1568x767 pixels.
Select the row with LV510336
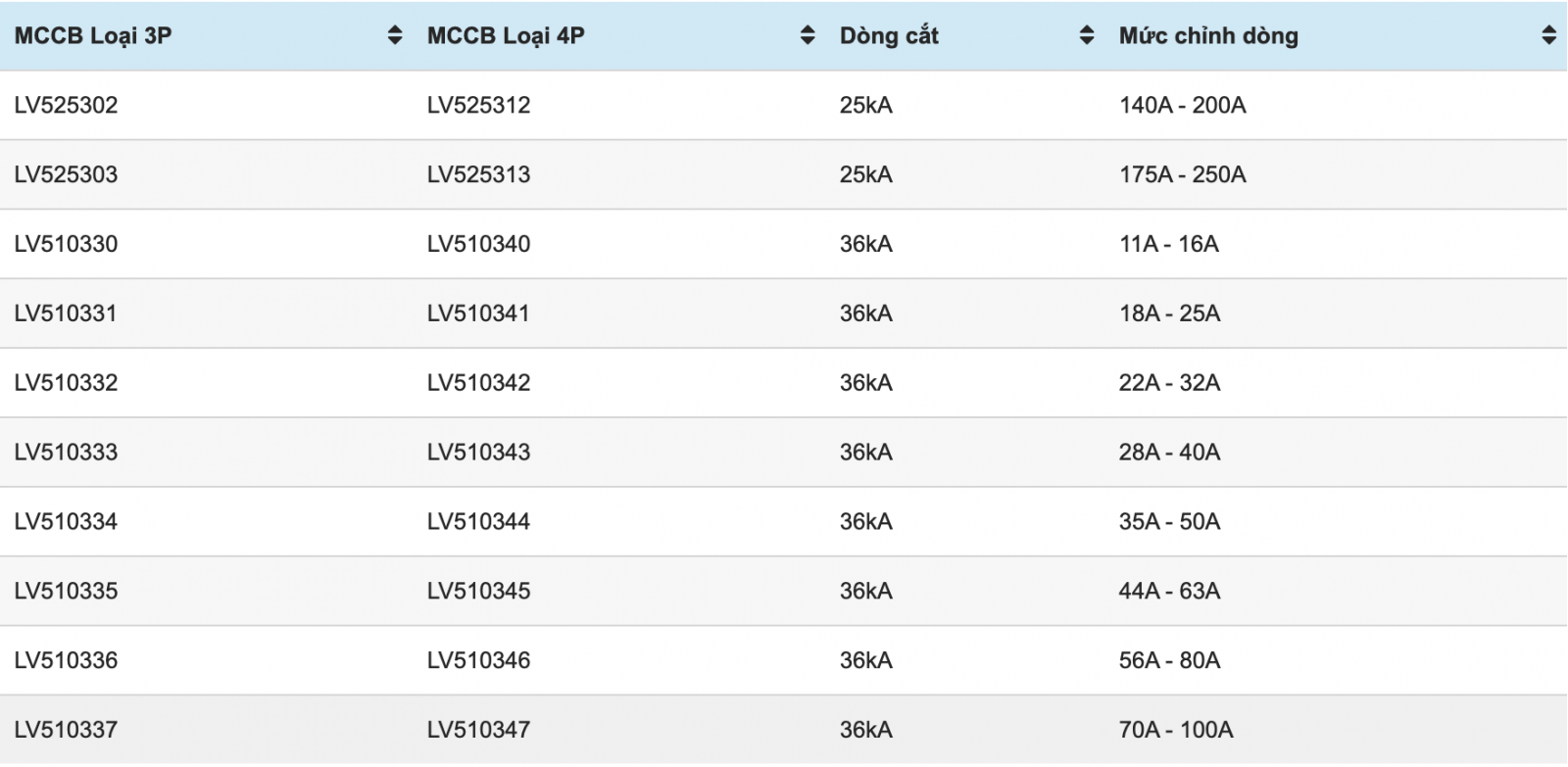click(784, 660)
